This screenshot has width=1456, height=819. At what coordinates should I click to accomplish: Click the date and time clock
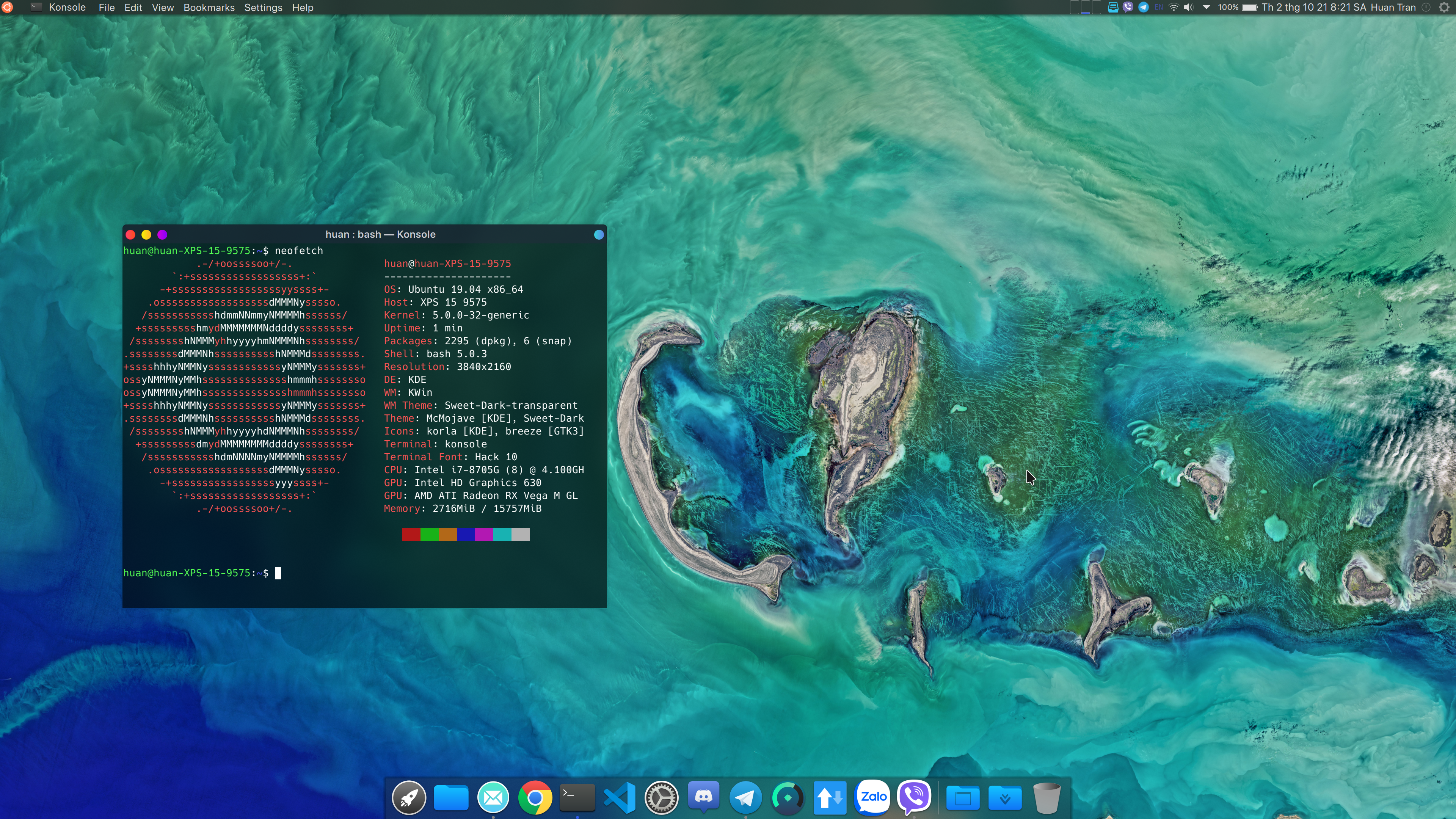(1313, 7)
